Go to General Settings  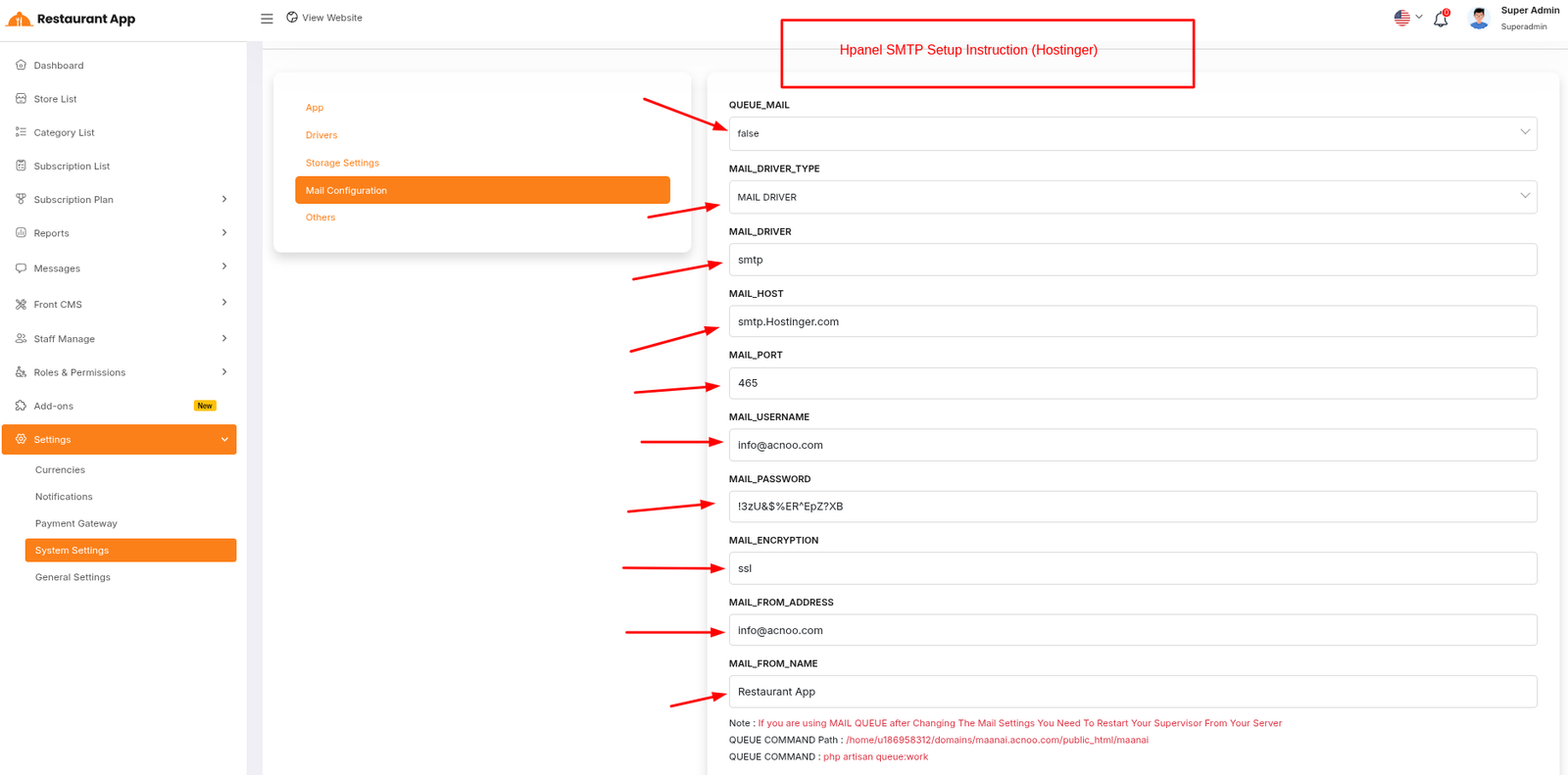(x=73, y=577)
